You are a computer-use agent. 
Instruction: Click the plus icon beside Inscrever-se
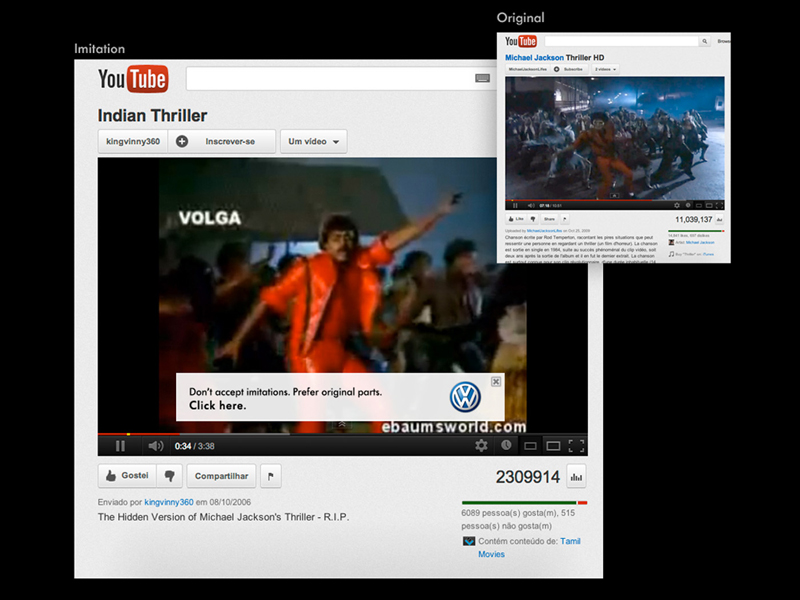tap(182, 141)
